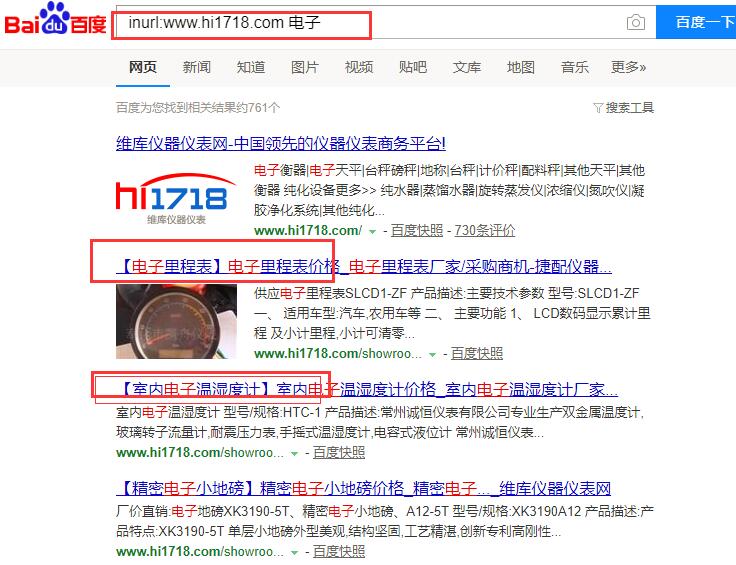Expand the 更多» menu

[x=629, y=67]
